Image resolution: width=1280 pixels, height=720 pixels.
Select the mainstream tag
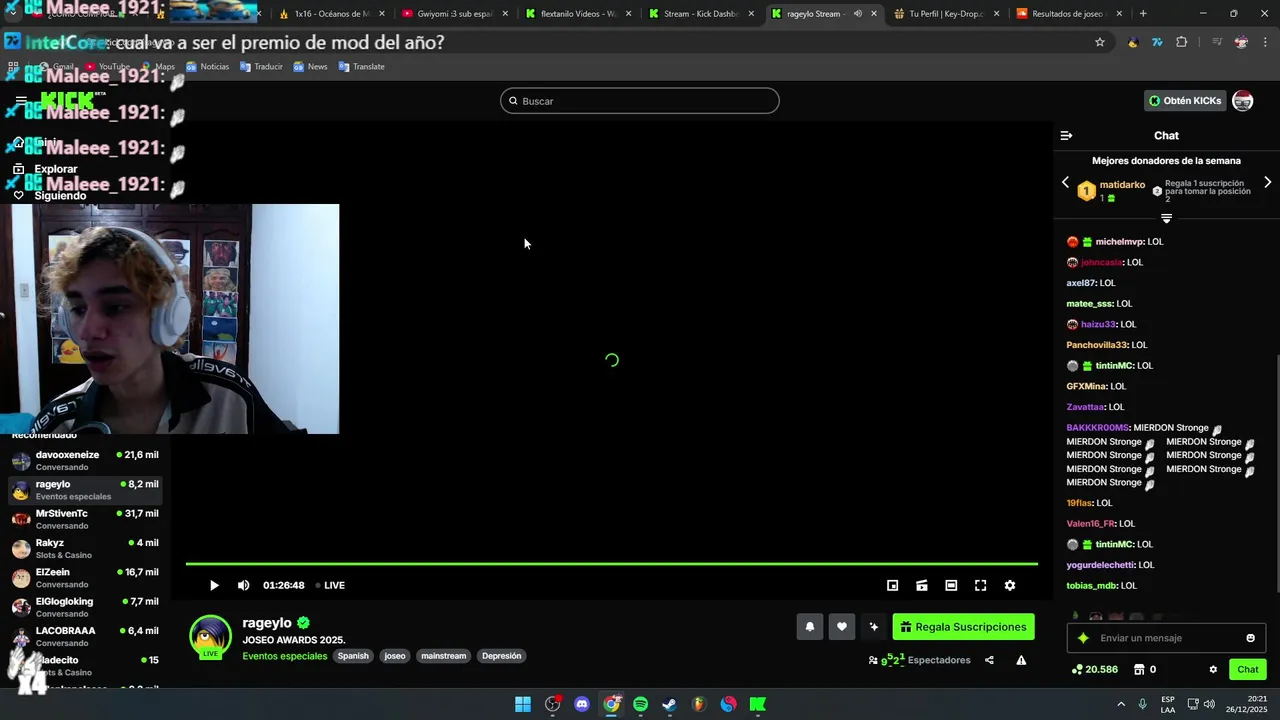[443, 656]
